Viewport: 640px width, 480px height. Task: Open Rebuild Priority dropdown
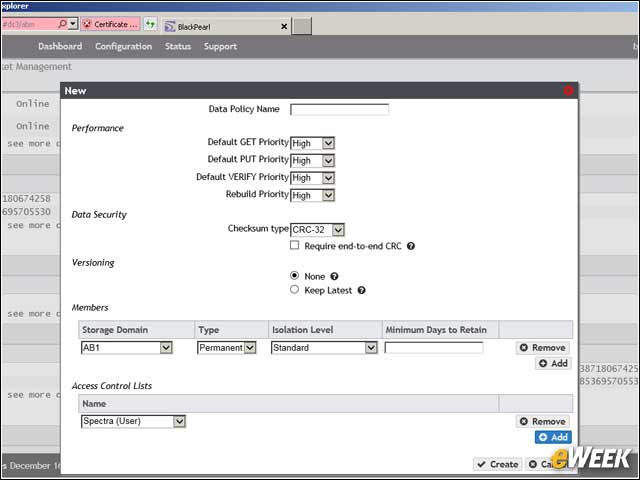(x=312, y=196)
